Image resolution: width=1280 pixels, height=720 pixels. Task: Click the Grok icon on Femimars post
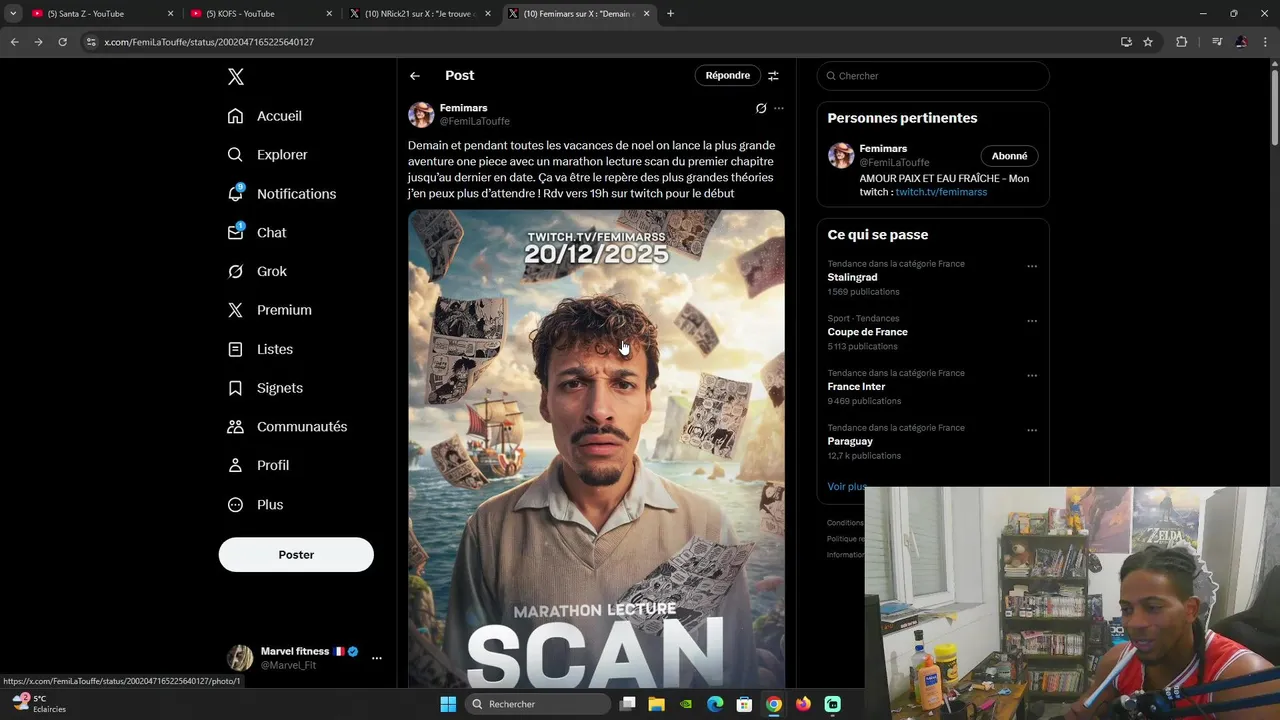tap(761, 108)
